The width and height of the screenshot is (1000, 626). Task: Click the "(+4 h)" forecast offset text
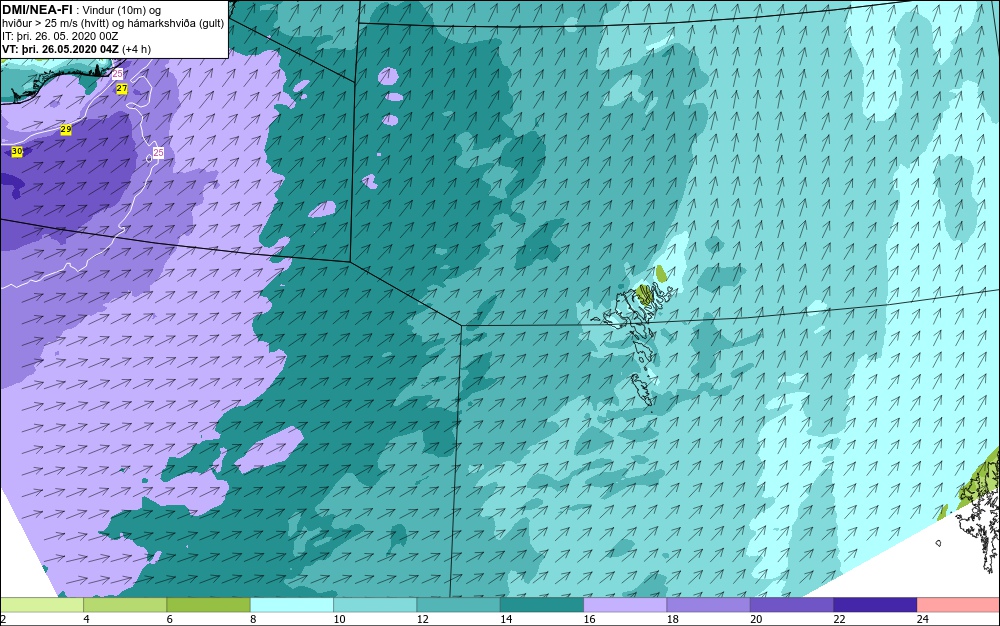tap(136, 49)
